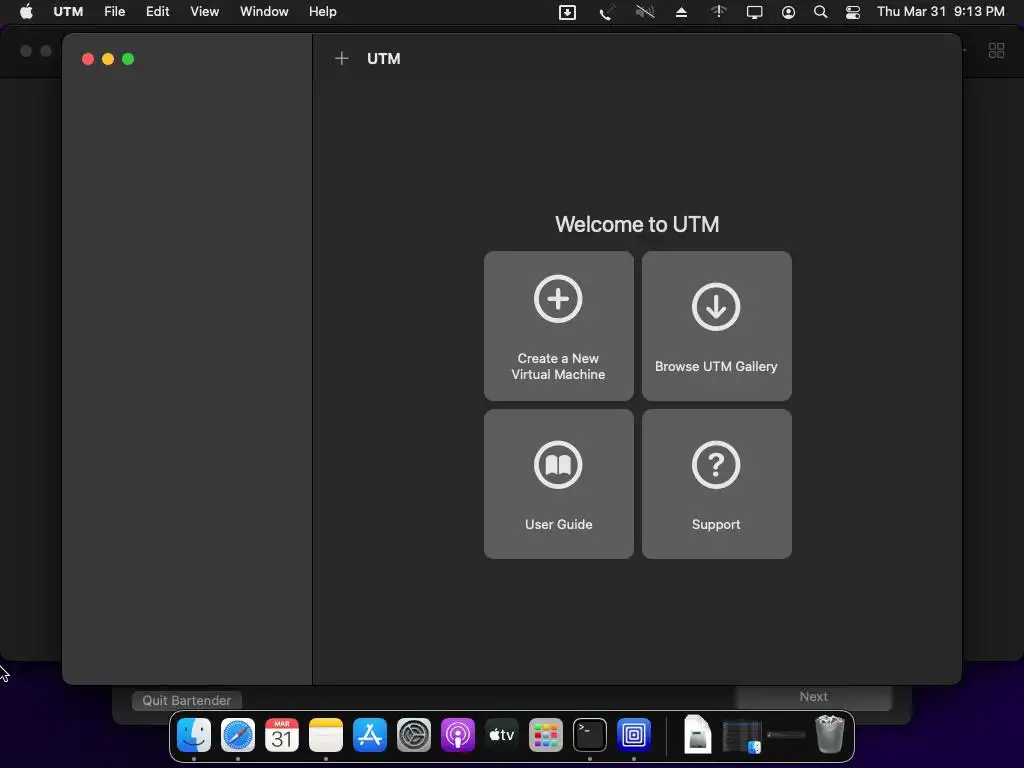Click the download tray icon in menu bar
This screenshot has width=1024, height=768.
[568, 12]
